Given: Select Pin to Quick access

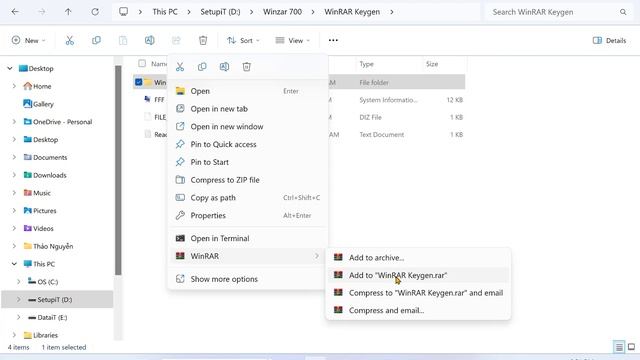Looking at the screenshot, I should (x=247, y=144).
